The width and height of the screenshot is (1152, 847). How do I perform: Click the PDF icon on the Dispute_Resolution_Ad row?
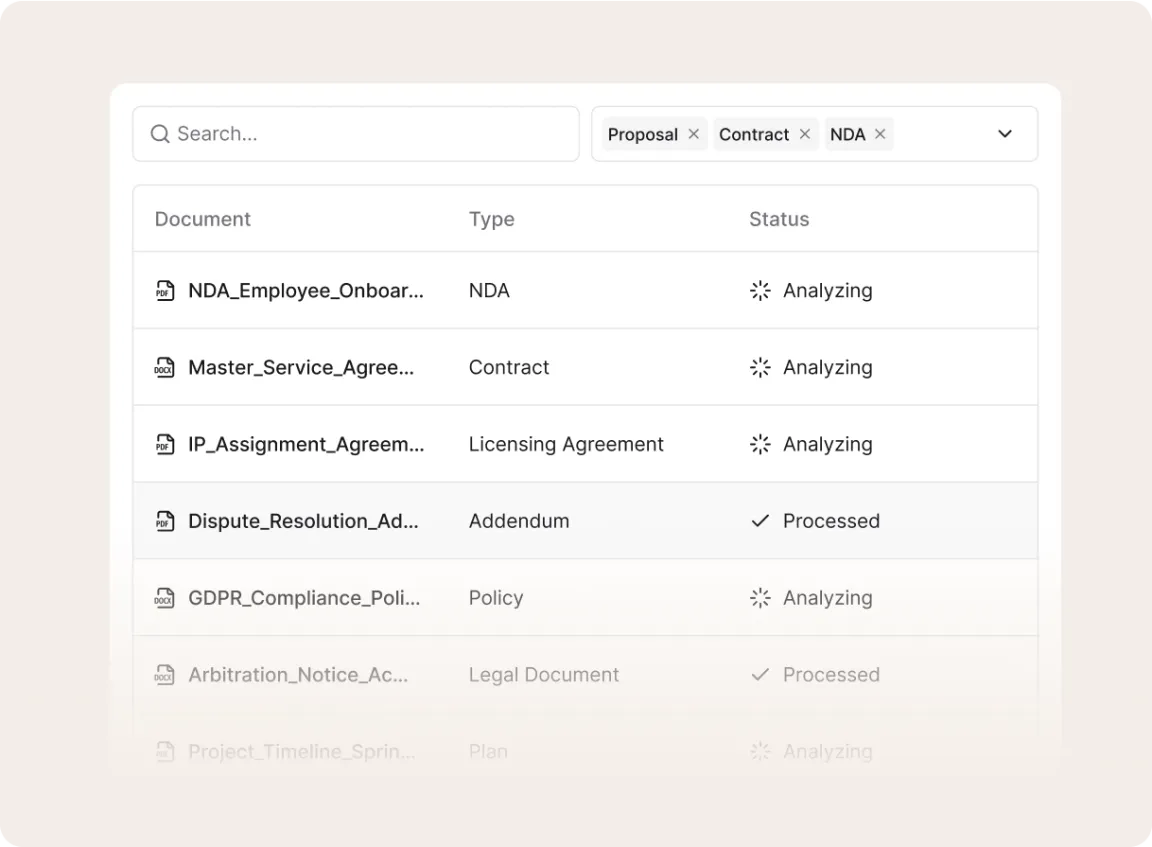165,521
